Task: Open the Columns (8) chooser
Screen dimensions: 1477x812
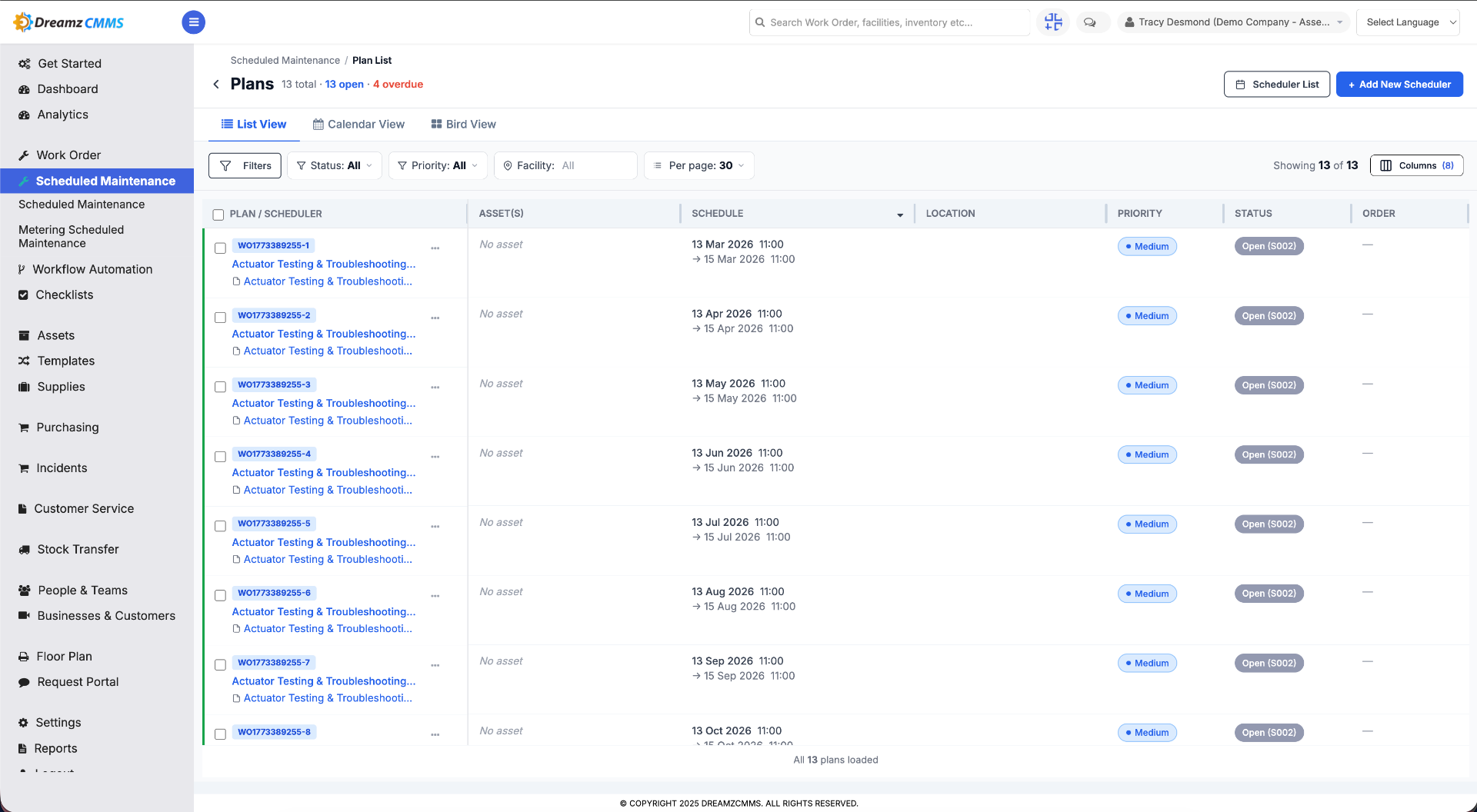Action: click(x=1416, y=165)
